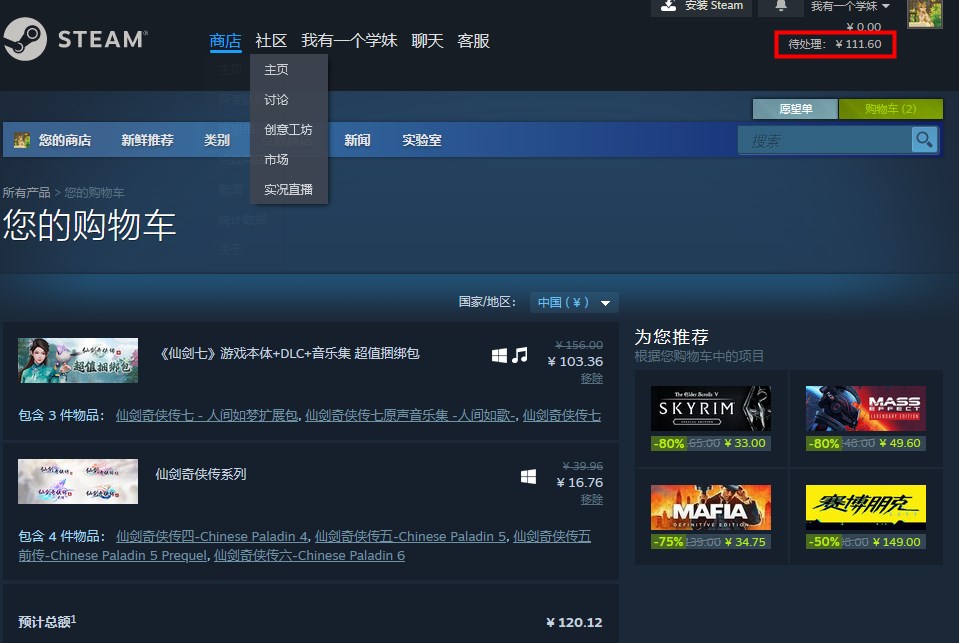Open the 仙剑奇侠传七原声音乐集 -人间如歌- link
Image resolution: width=959 pixels, height=643 pixels.
[410, 415]
